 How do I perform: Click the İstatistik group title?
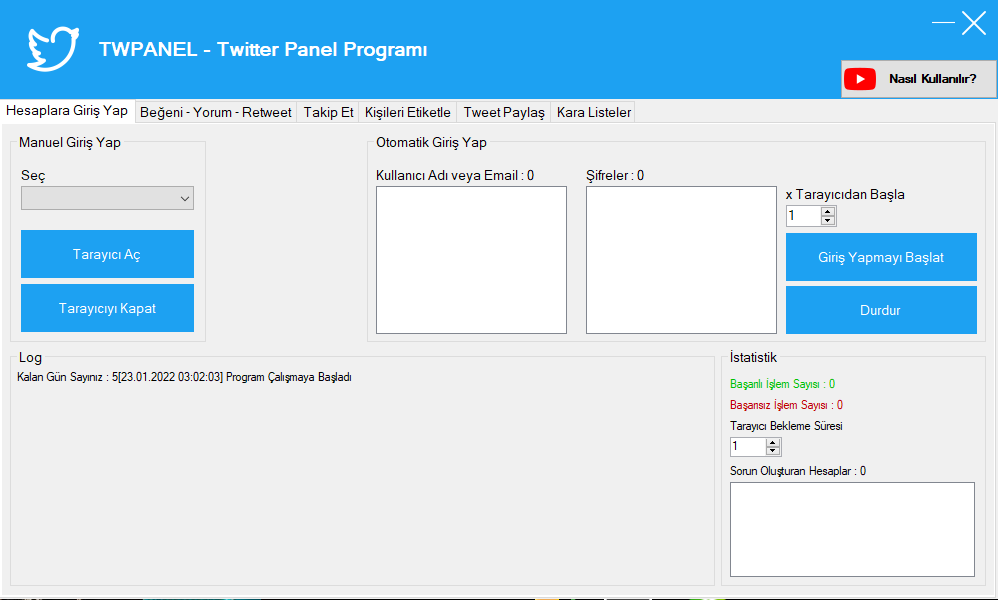(753, 358)
